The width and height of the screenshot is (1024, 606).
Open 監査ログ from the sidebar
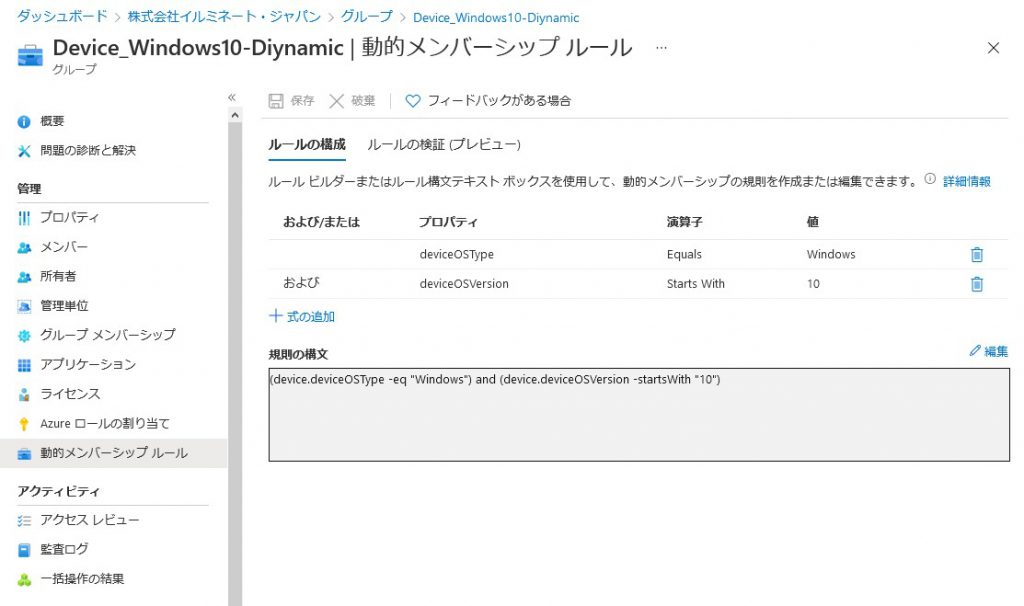click(63, 549)
